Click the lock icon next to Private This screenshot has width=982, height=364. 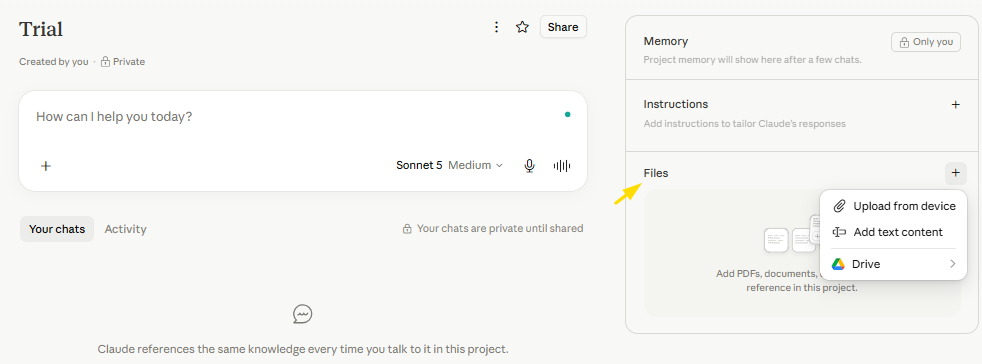click(x=105, y=61)
